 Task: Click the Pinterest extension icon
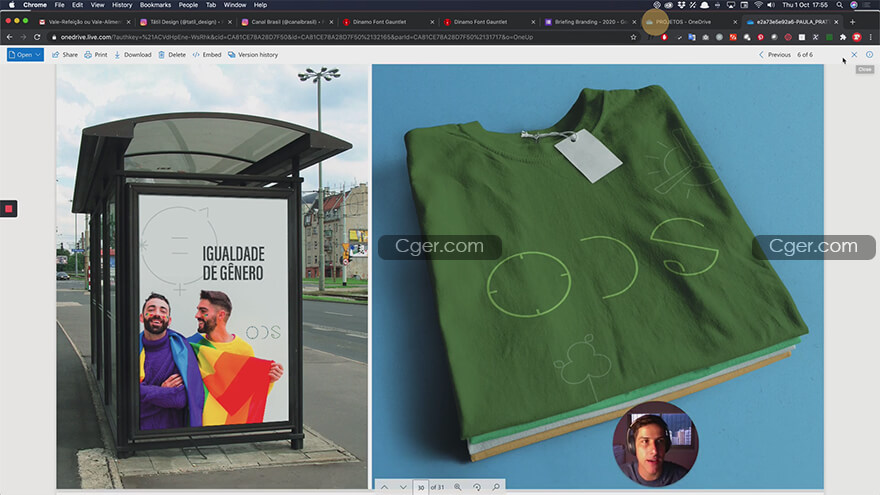(760, 37)
